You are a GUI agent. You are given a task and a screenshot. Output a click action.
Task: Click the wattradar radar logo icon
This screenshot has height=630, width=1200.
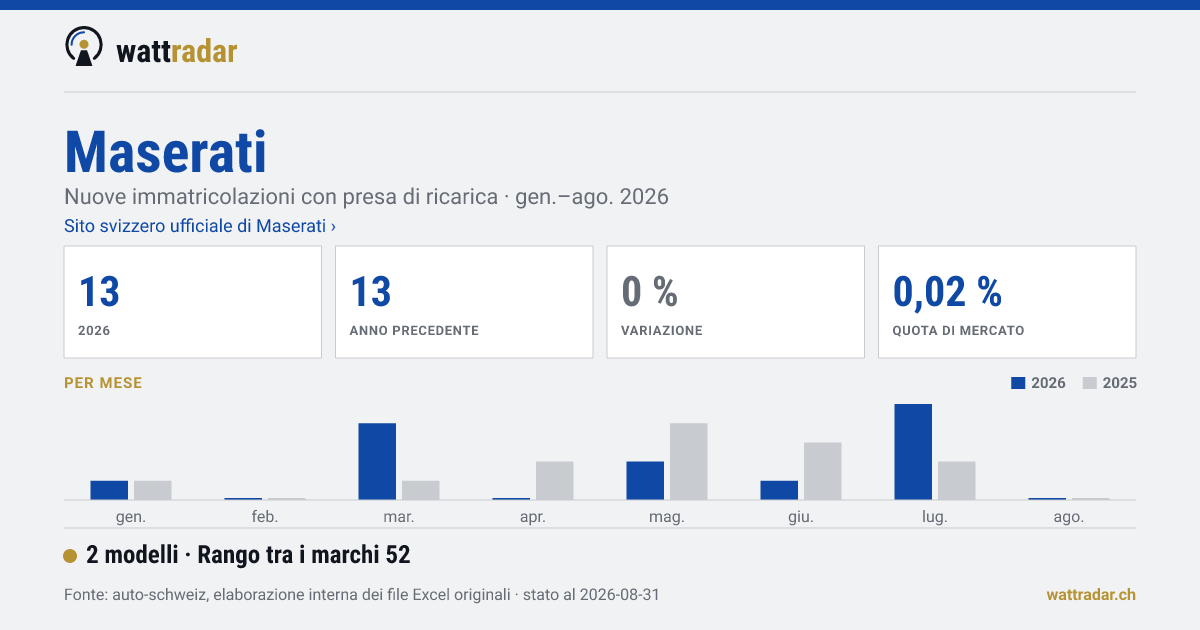click(83, 46)
